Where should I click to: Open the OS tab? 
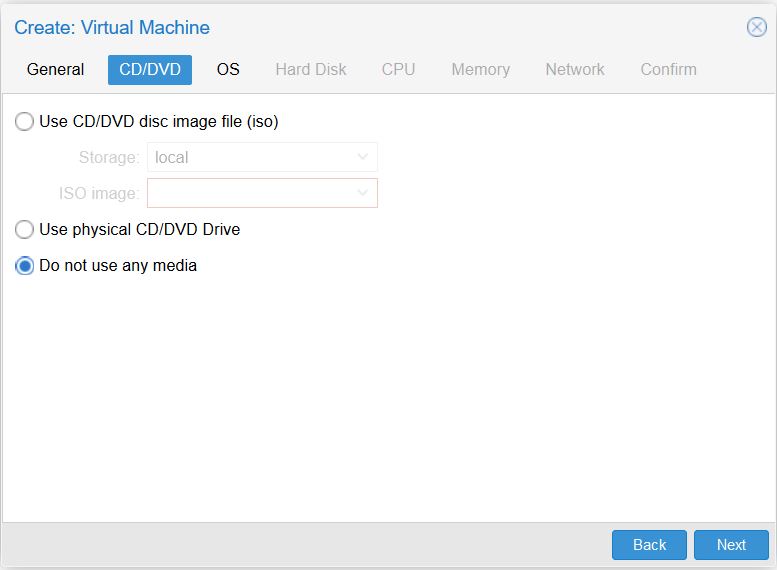(x=228, y=69)
